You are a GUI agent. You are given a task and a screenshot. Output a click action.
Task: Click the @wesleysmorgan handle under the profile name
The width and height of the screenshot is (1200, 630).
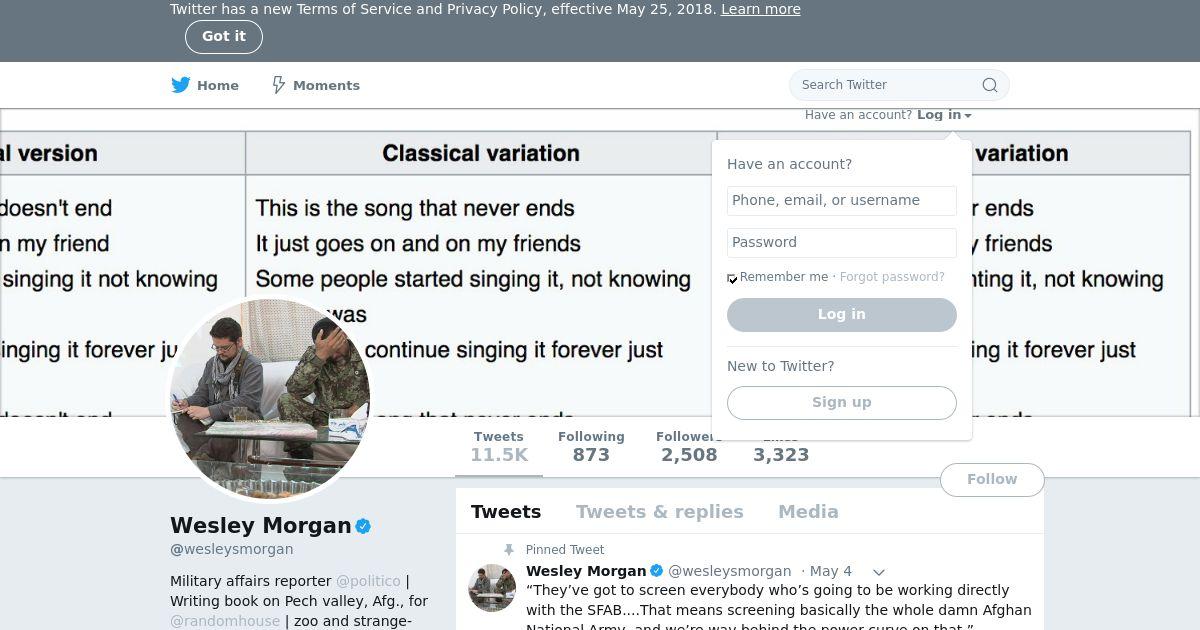pyautogui.click(x=232, y=549)
